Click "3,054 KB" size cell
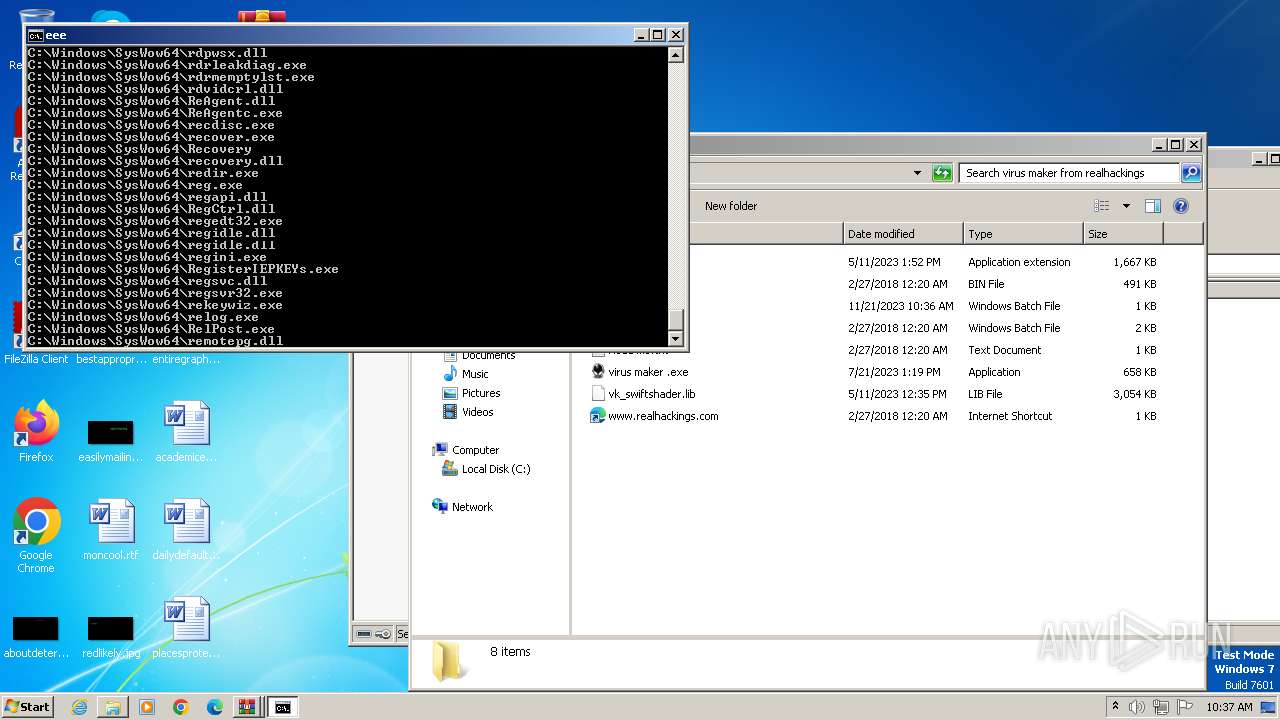Screen dimensions: 1280x720 1135,394
